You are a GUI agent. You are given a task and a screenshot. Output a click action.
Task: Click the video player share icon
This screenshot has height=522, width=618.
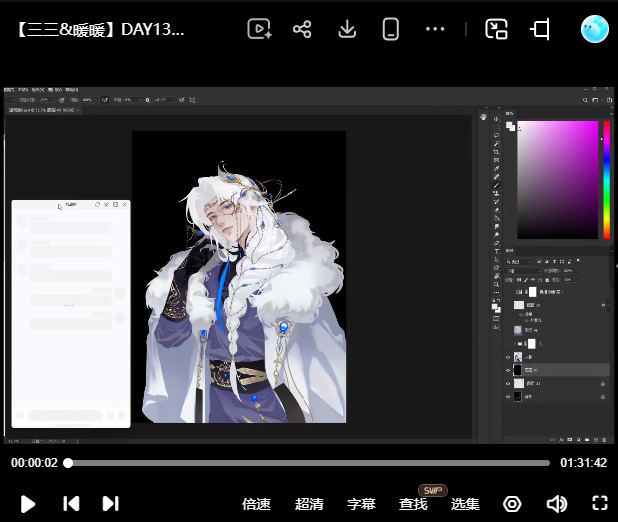pos(302,29)
